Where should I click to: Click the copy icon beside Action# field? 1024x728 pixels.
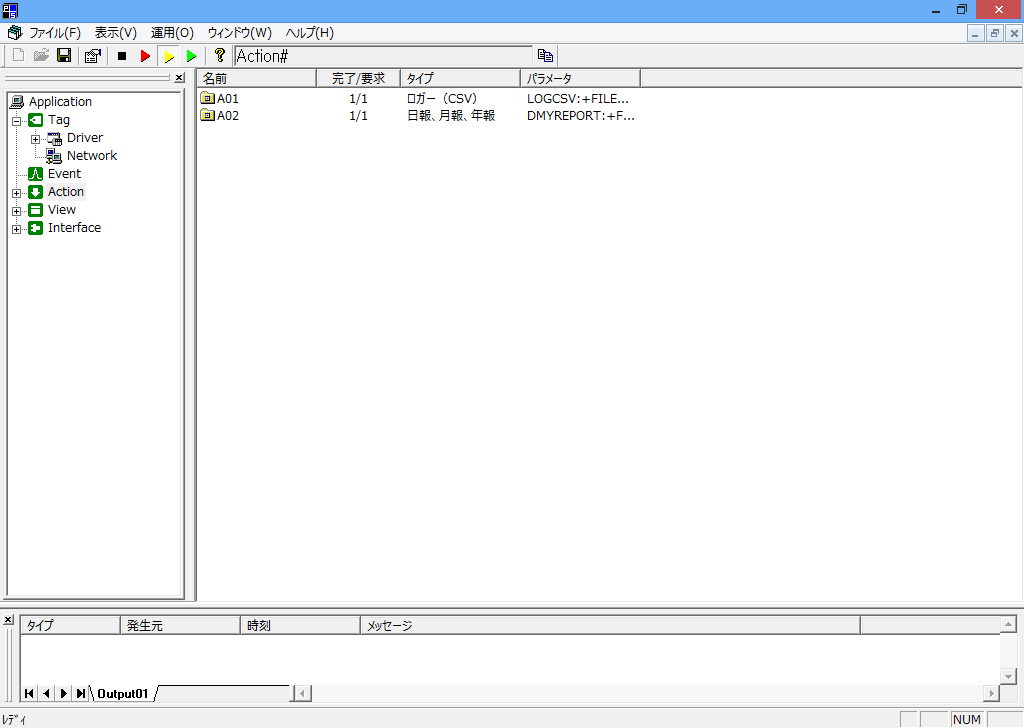545,56
